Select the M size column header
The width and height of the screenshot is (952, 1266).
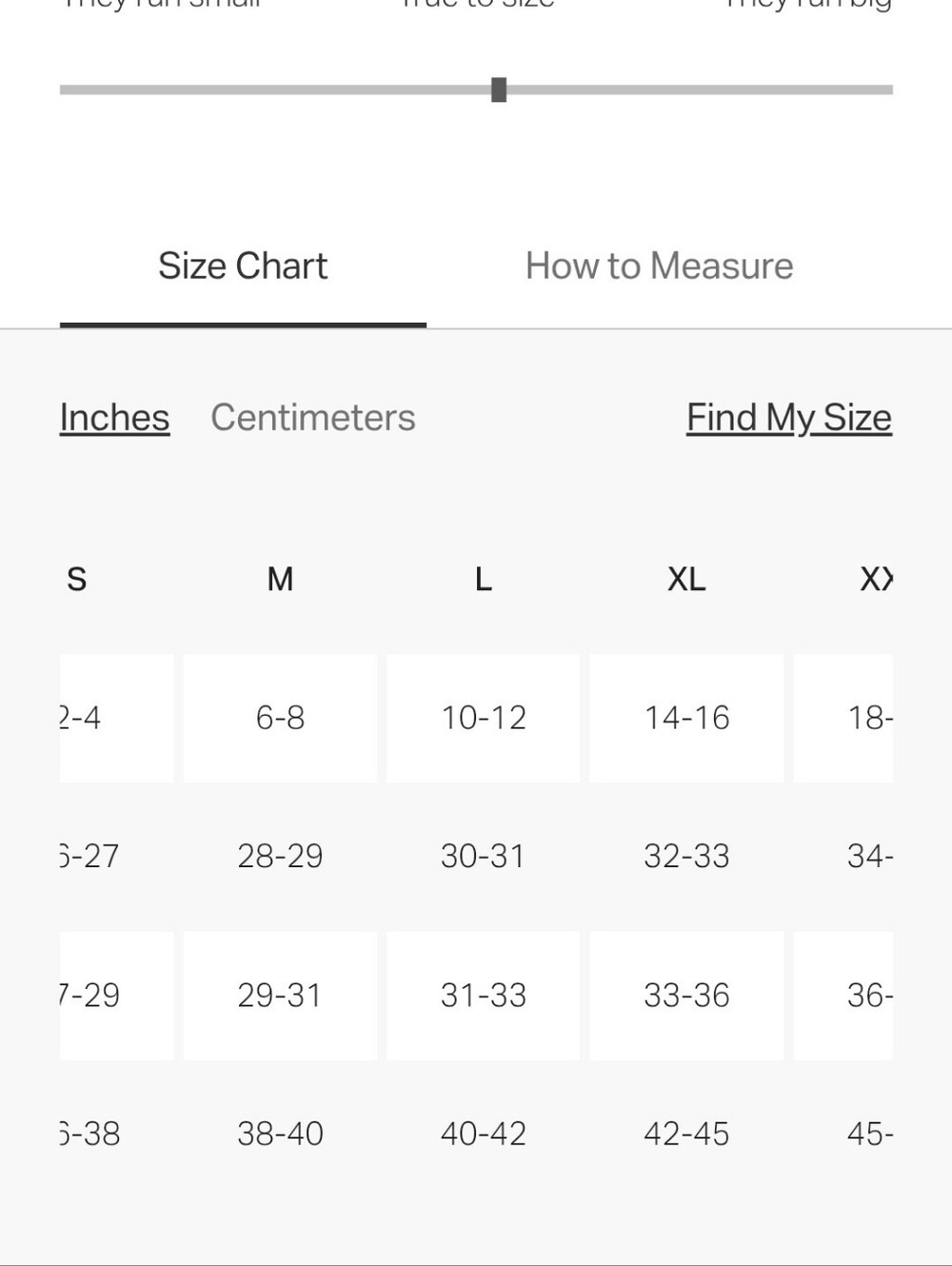click(x=280, y=579)
